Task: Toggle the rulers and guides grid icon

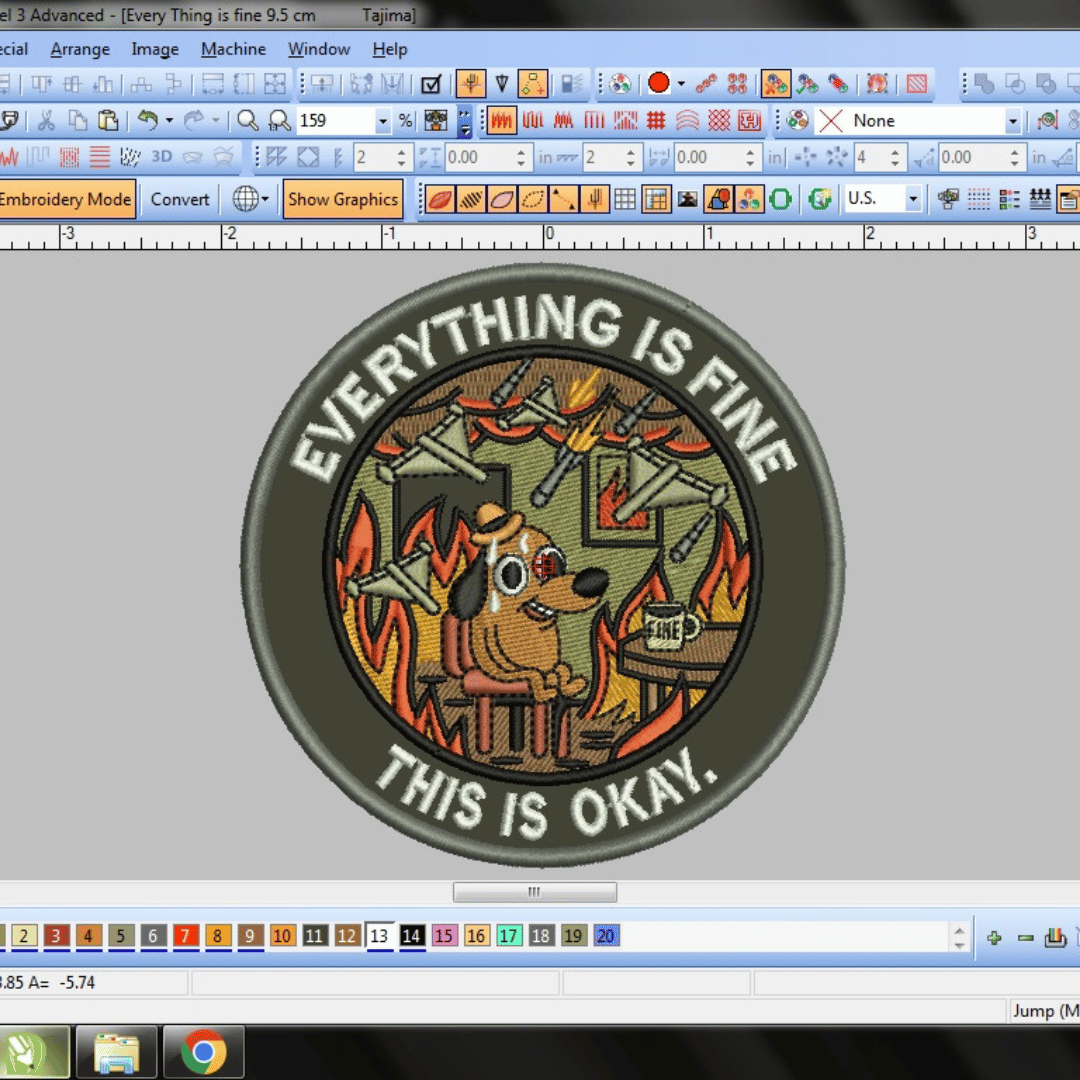Action: pyautogui.click(x=656, y=199)
